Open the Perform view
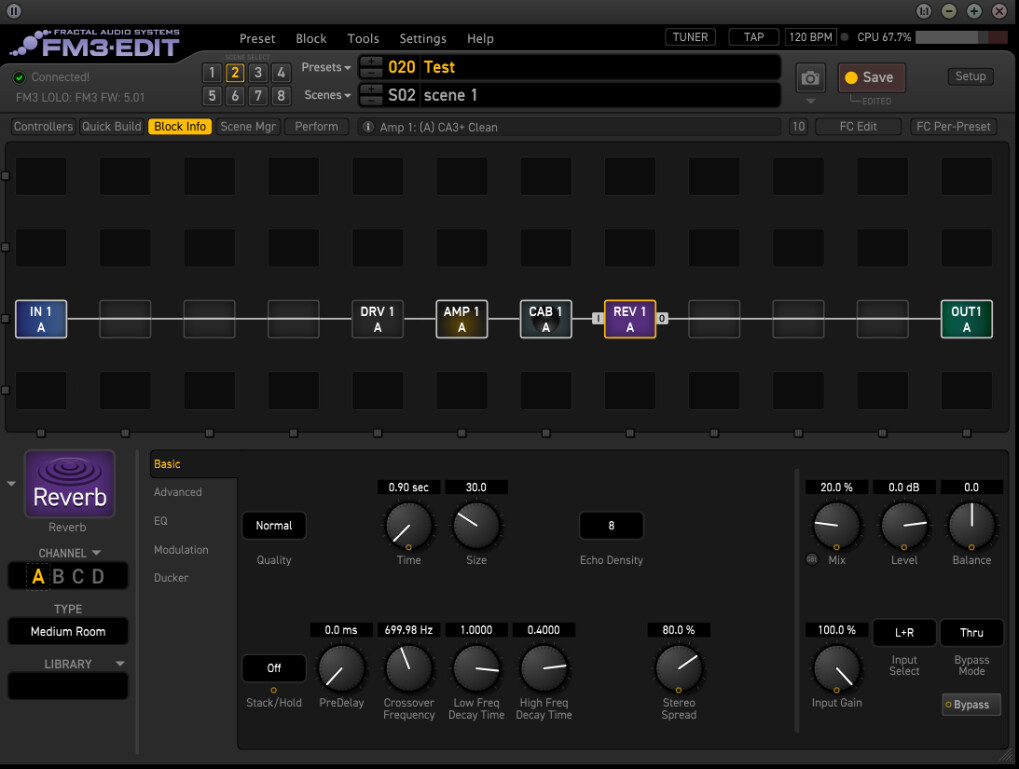The height and width of the screenshot is (769, 1019). (x=316, y=126)
